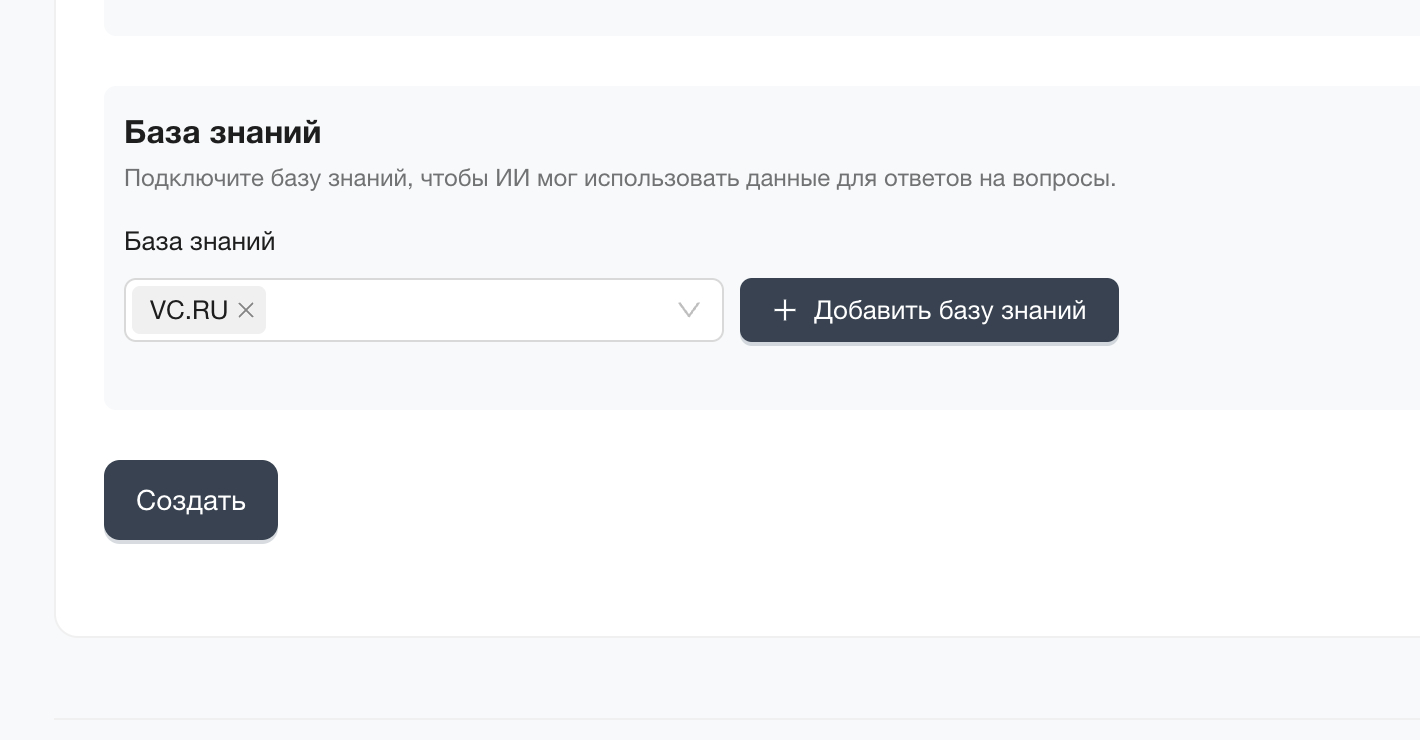
Task: Expand the База знаний dropdown chevron
Action: point(689,310)
